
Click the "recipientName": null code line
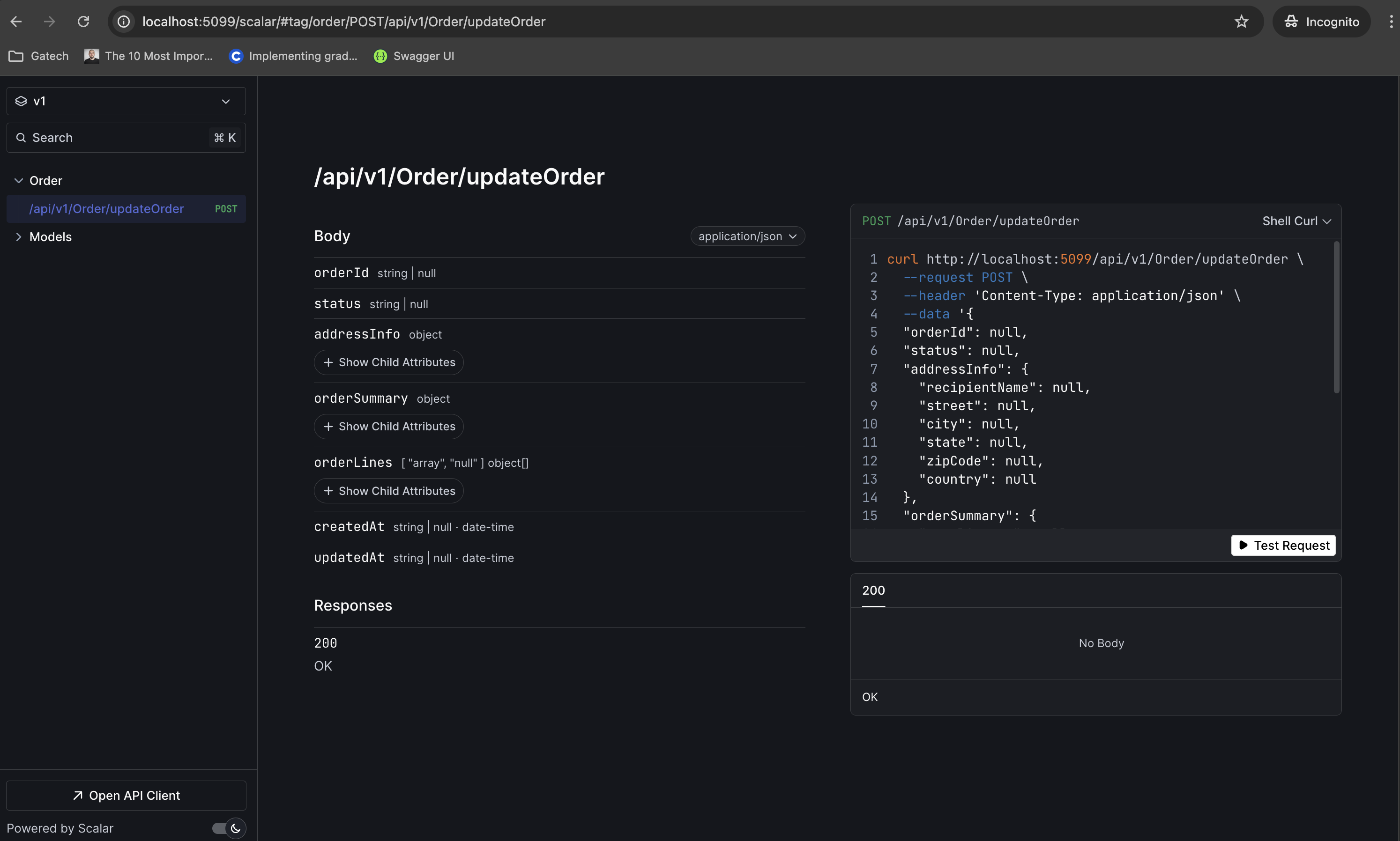tap(1004, 388)
